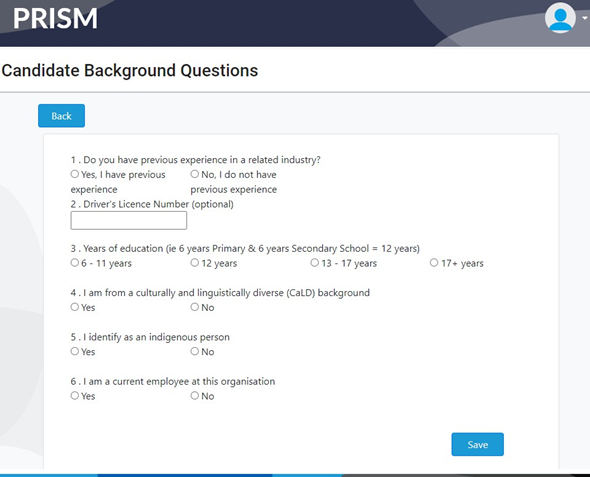Choose No for current employee question

point(195,396)
